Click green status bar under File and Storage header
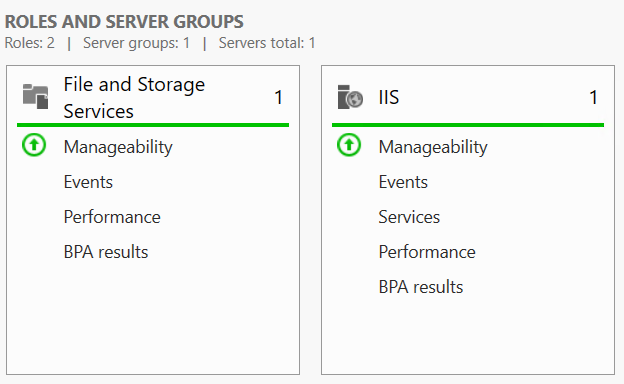The image size is (624, 384). pos(153,125)
